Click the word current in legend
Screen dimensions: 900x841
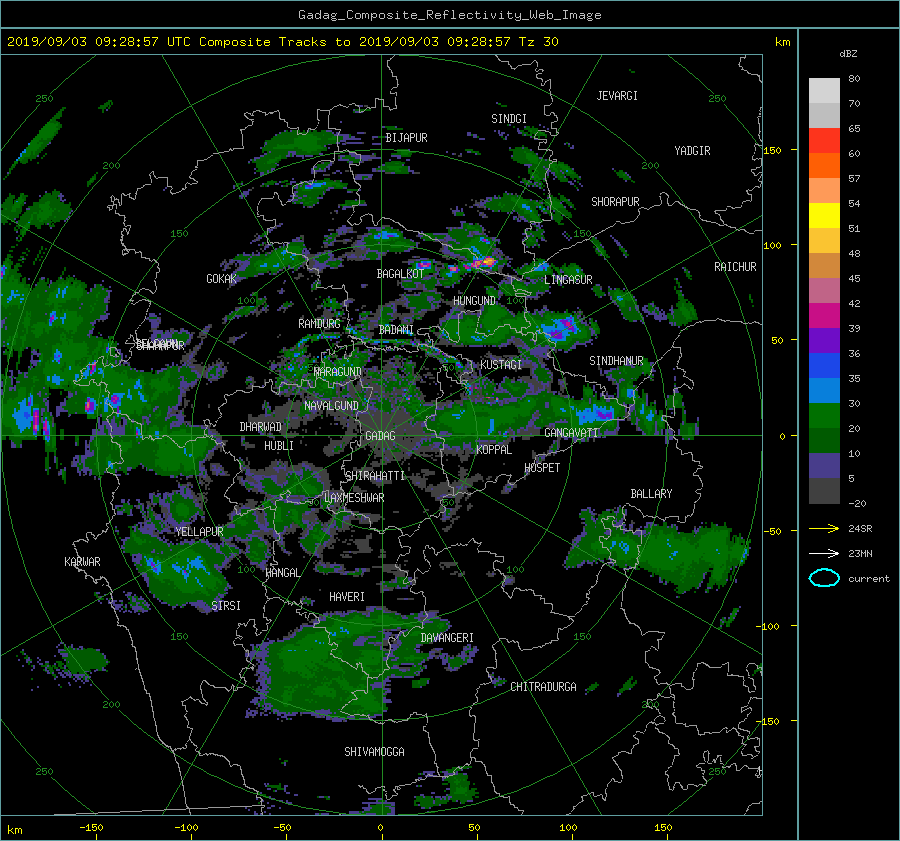click(869, 579)
